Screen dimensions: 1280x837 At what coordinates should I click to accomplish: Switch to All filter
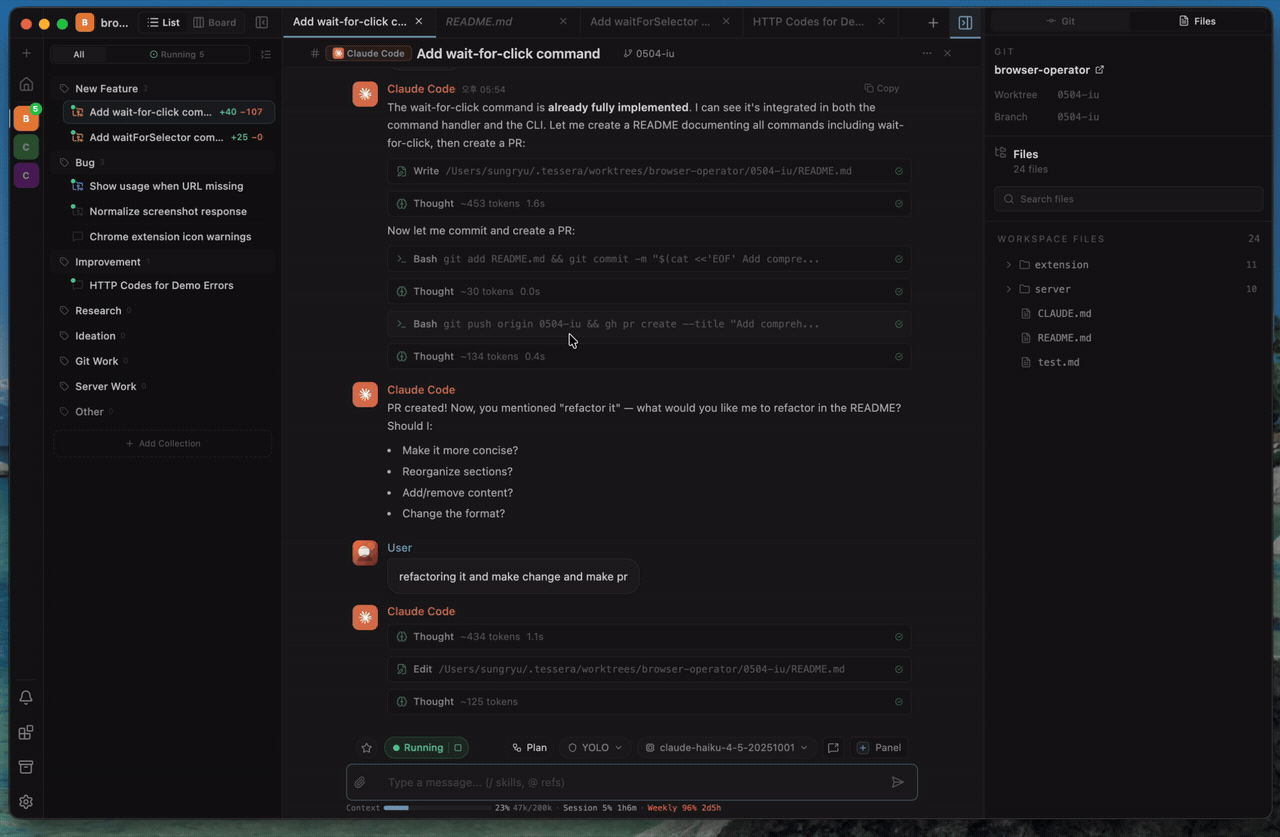pyautogui.click(x=78, y=54)
